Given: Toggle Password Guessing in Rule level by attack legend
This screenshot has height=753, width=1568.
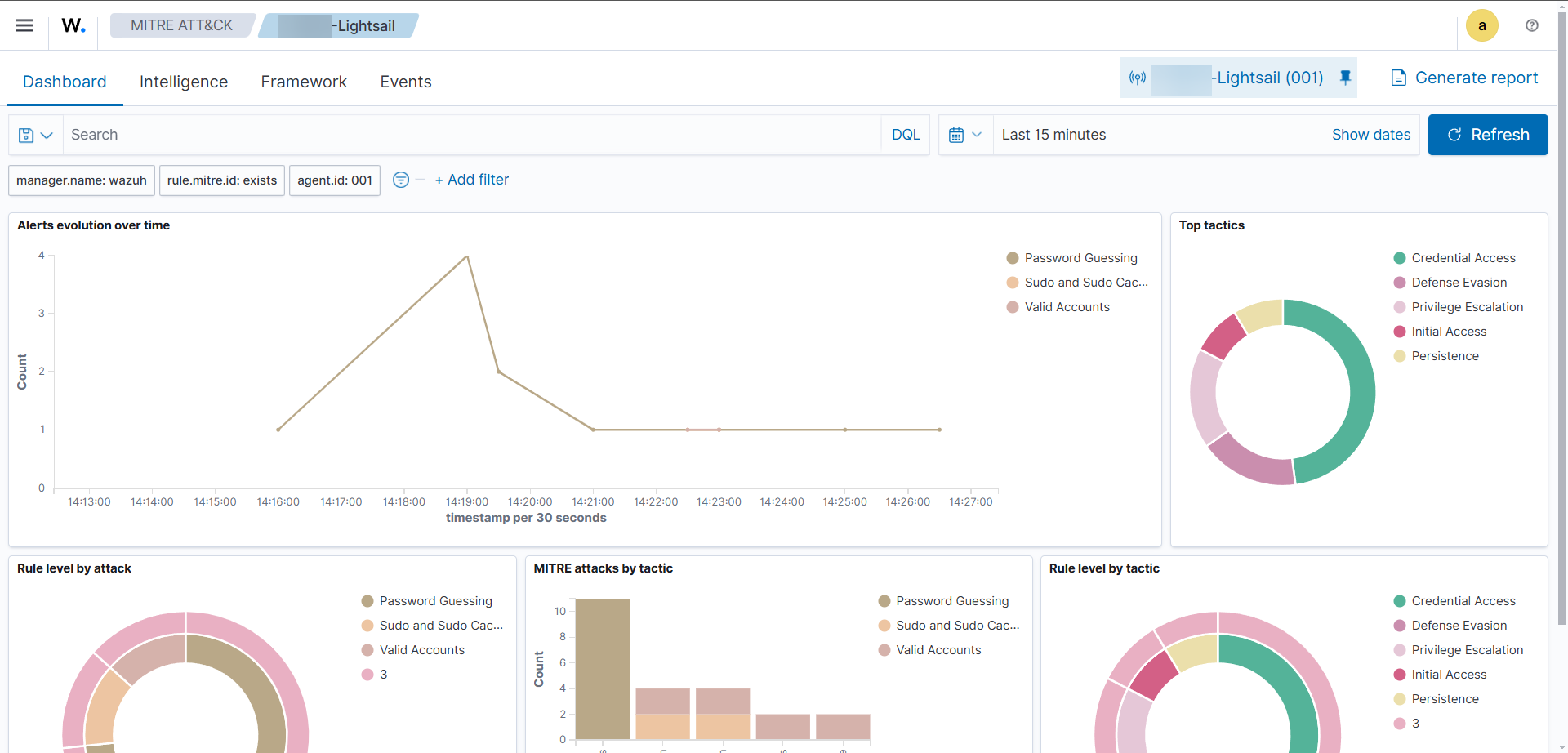Looking at the screenshot, I should click(x=427, y=601).
